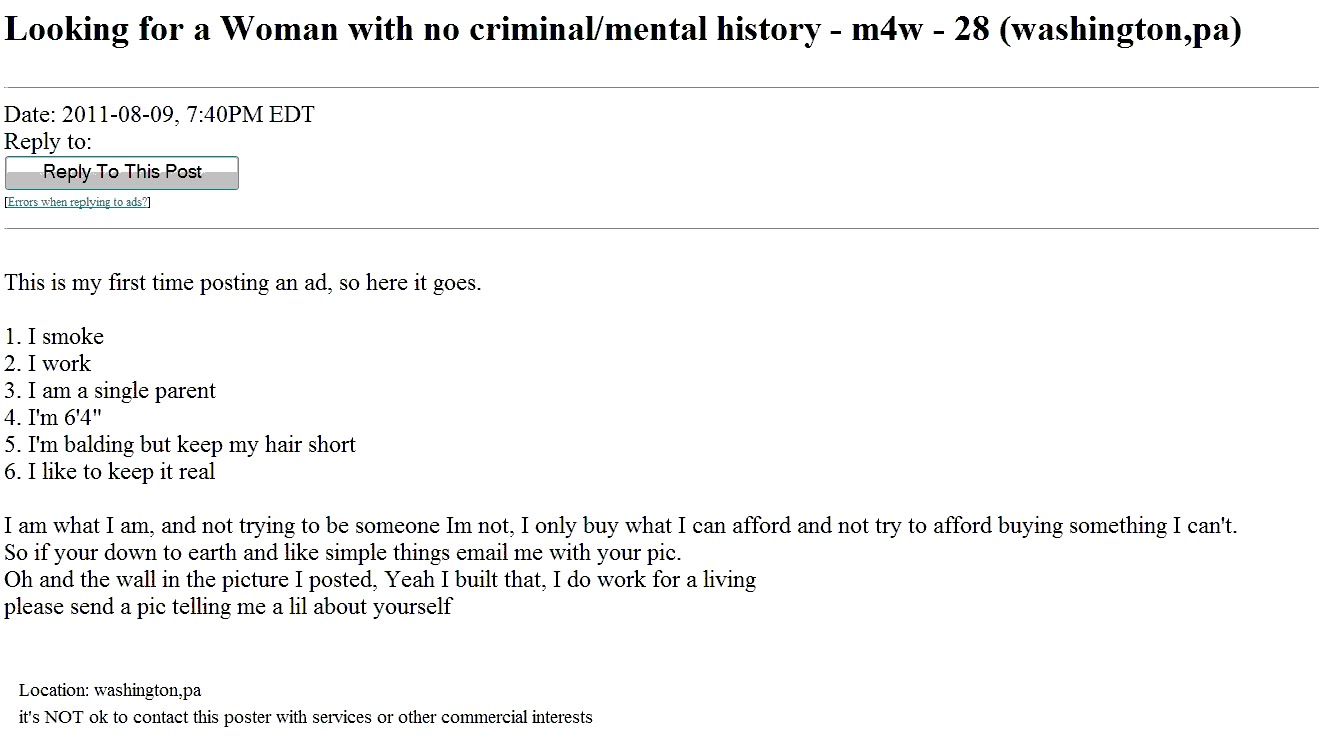Click list item about balding hair
1319x737 pixels.
click(x=180, y=445)
